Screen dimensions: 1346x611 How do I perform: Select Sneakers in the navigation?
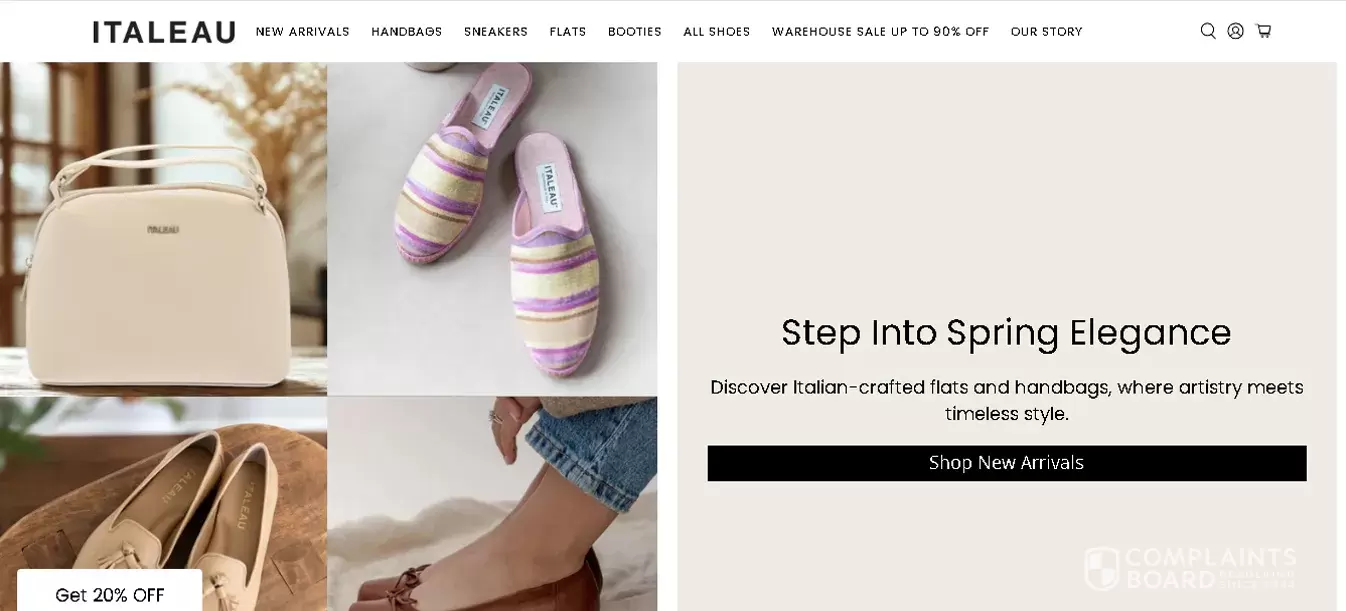coord(495,32)
